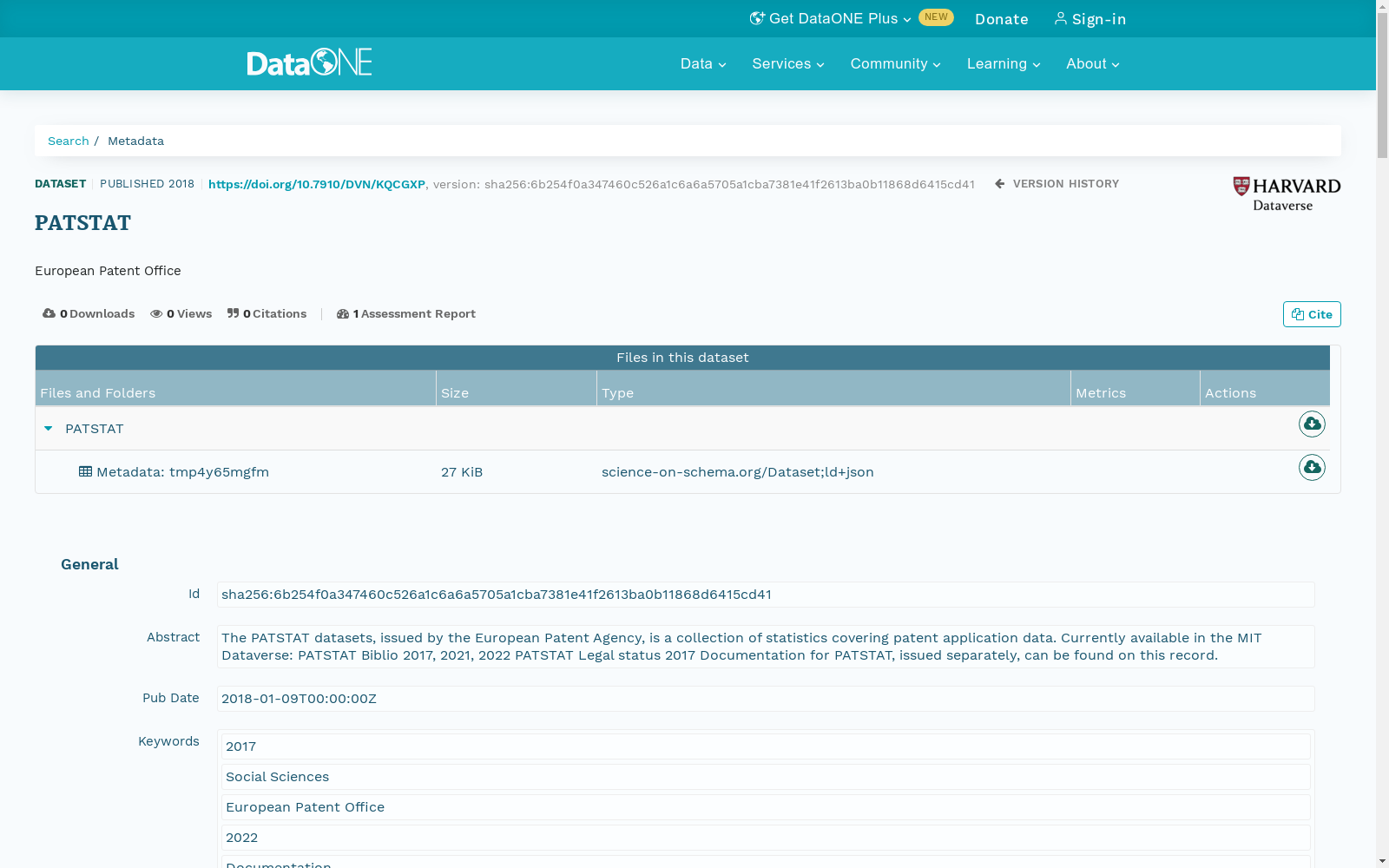Click the scrollbar down arrow
Screen dimensions: 1389x868
[x=1382, y=861]
